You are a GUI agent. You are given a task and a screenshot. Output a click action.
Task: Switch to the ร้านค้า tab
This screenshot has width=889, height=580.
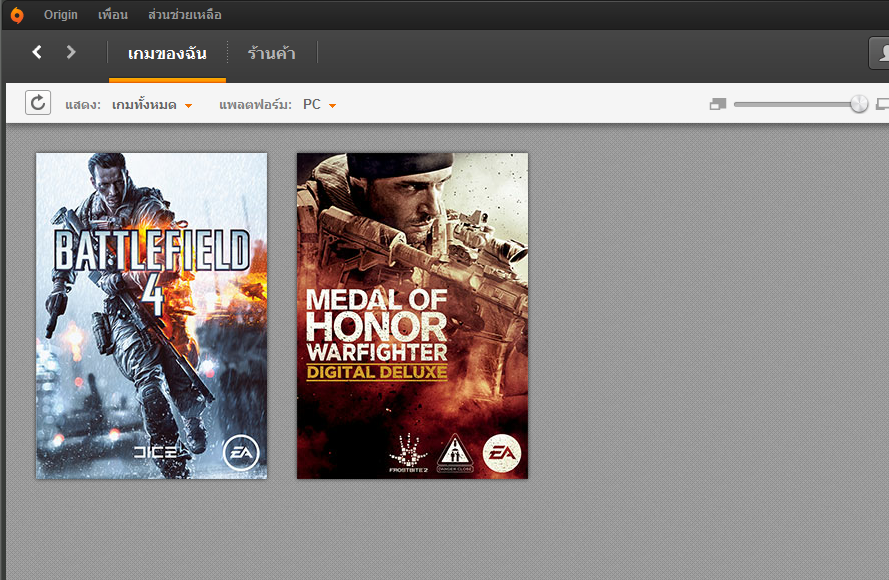272,54
